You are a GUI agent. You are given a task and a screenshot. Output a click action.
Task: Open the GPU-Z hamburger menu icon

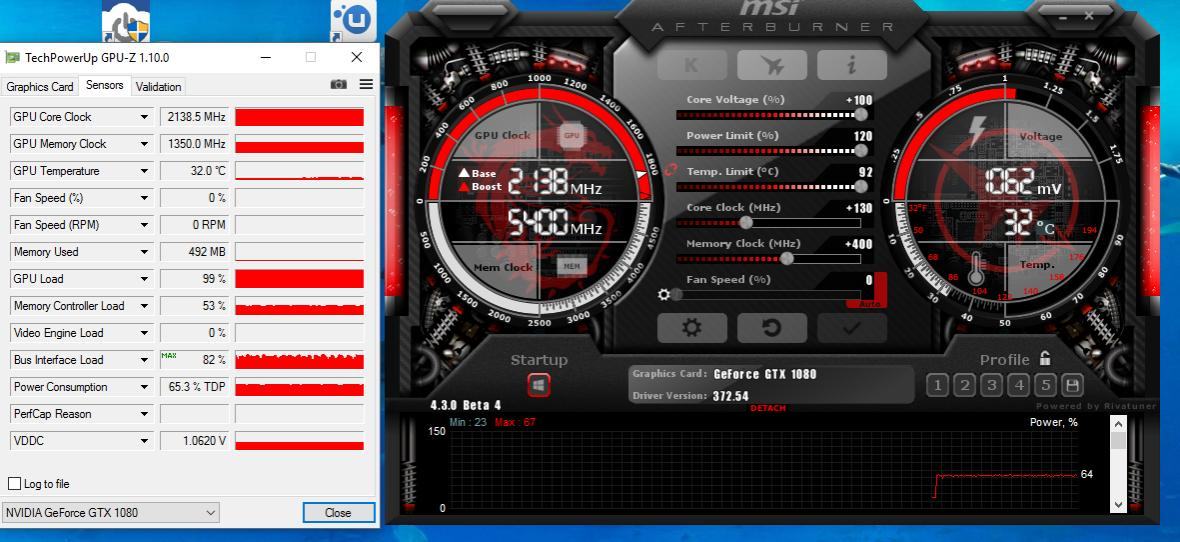pyautogui.click(x=366, y=84)
